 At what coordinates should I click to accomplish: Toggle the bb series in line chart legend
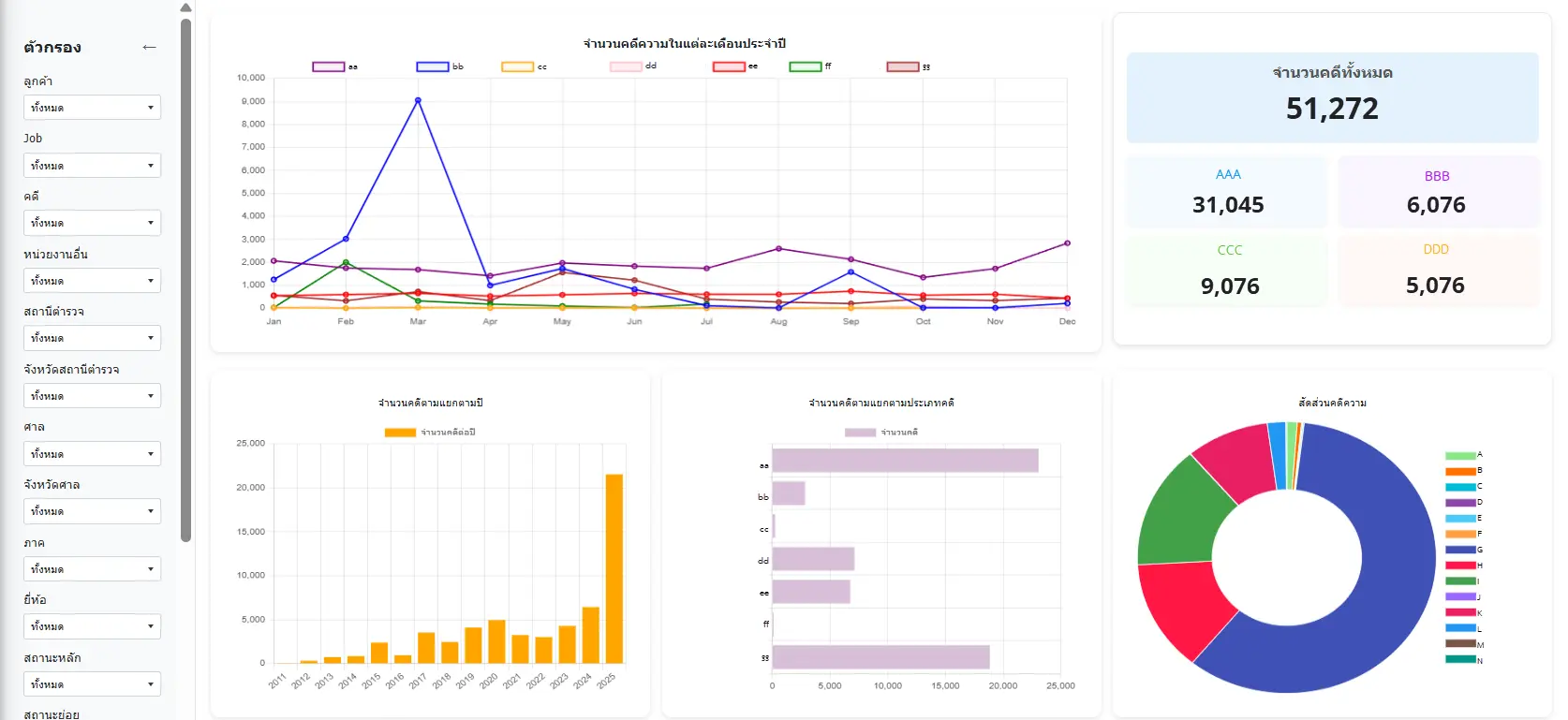439,66
